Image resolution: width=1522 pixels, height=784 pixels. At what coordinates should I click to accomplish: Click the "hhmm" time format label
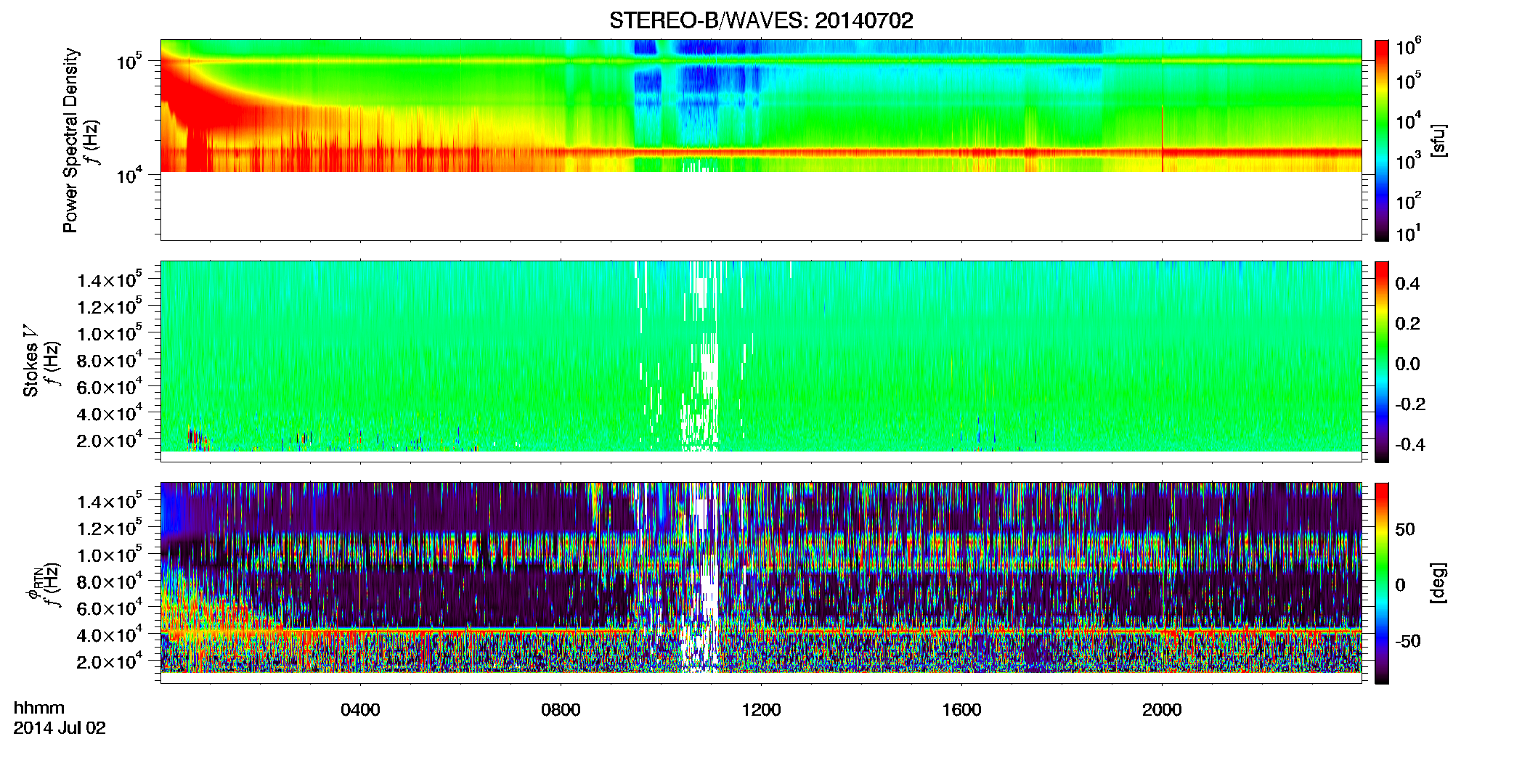pyautogui.click(x=39, y=709)
